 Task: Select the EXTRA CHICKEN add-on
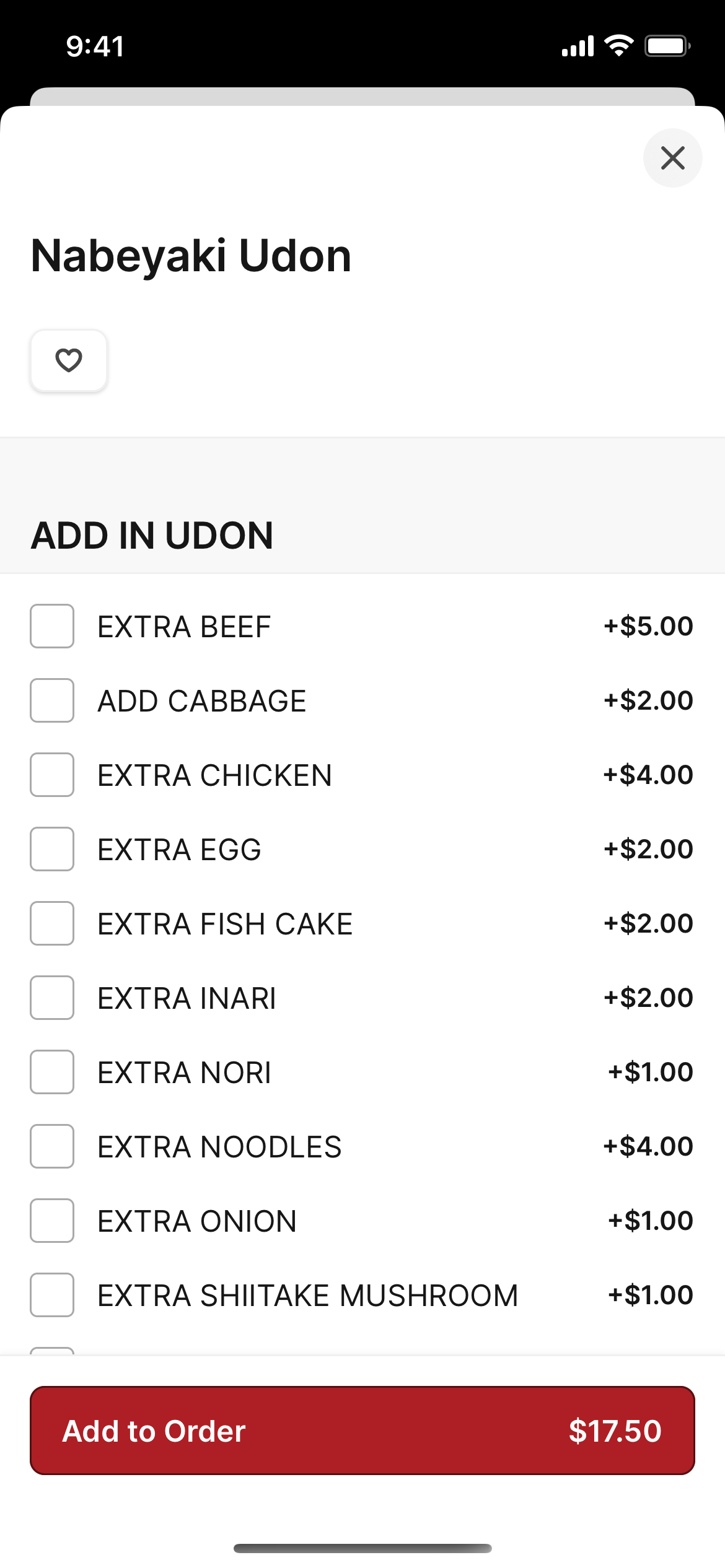(52, 775)
